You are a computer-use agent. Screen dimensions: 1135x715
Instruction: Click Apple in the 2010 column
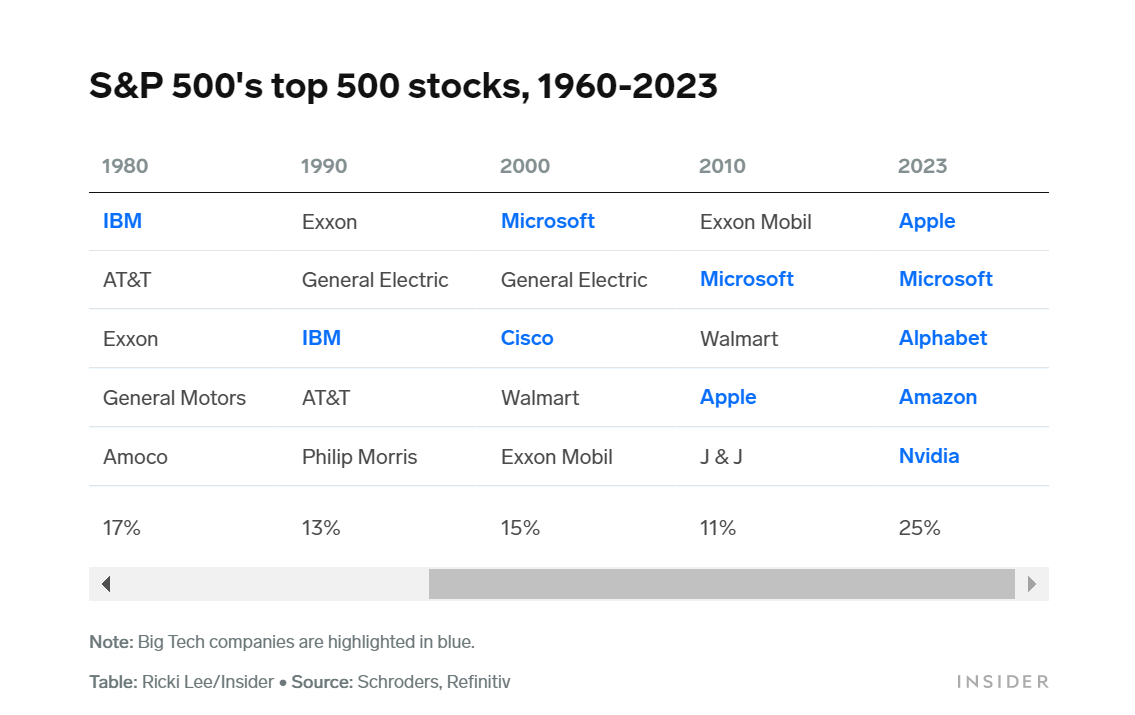[728, 397]
